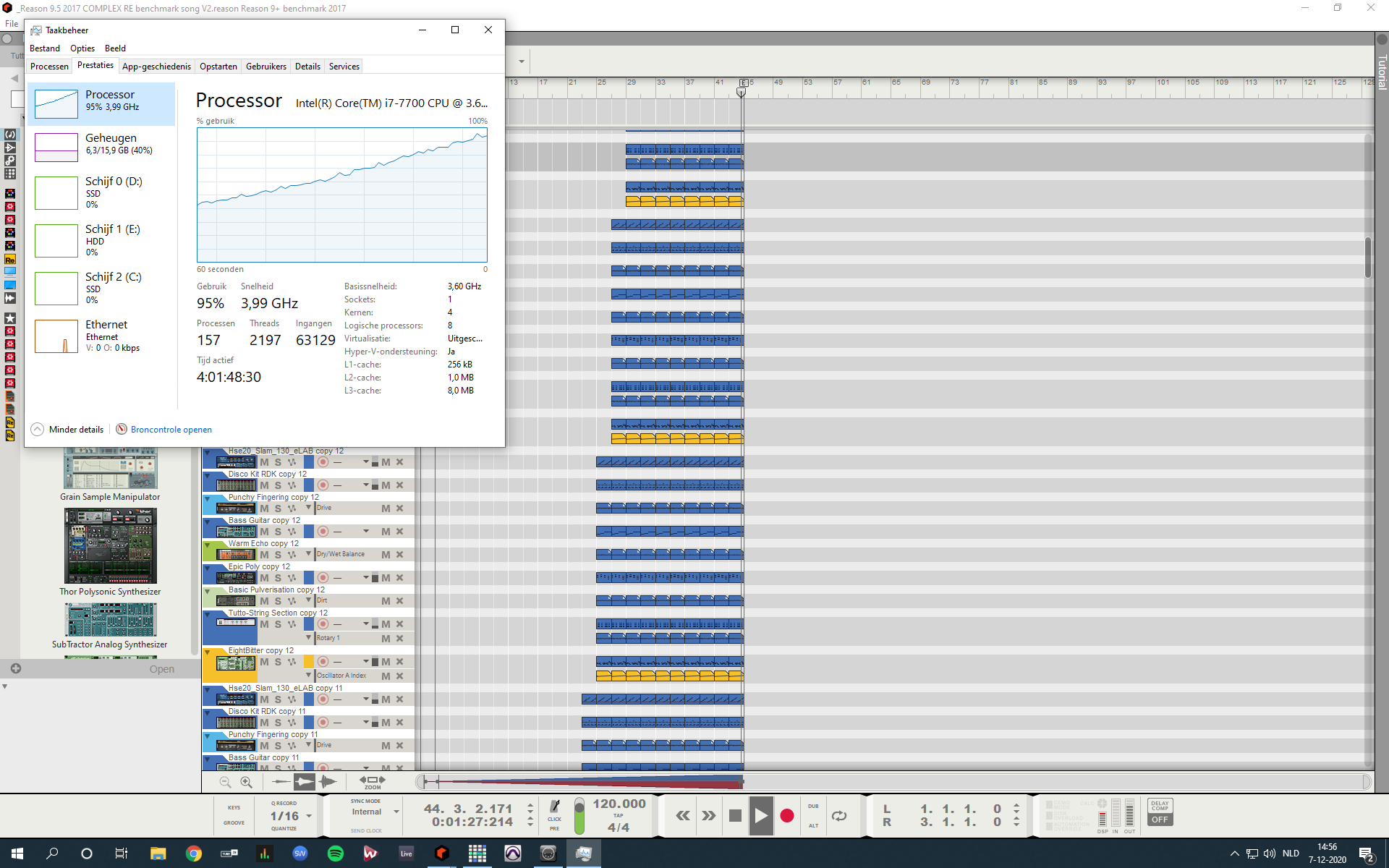
Task: Click the Epic Poly copy 12 device icon
Action: point(236,578)
